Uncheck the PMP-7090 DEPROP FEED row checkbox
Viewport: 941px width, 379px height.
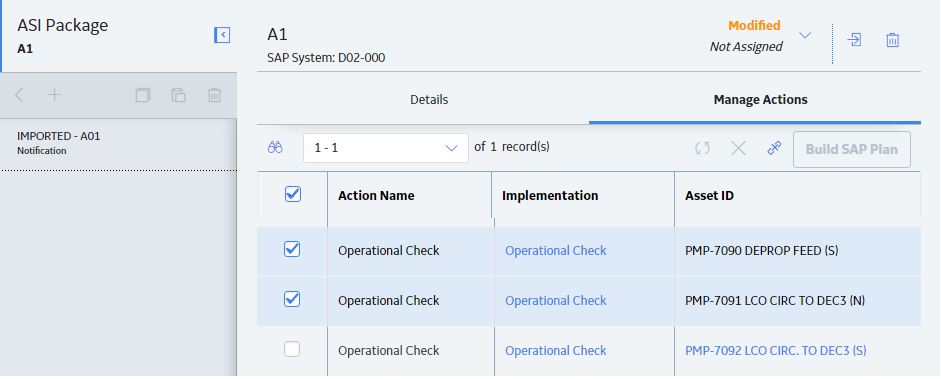tap(292, 249)
